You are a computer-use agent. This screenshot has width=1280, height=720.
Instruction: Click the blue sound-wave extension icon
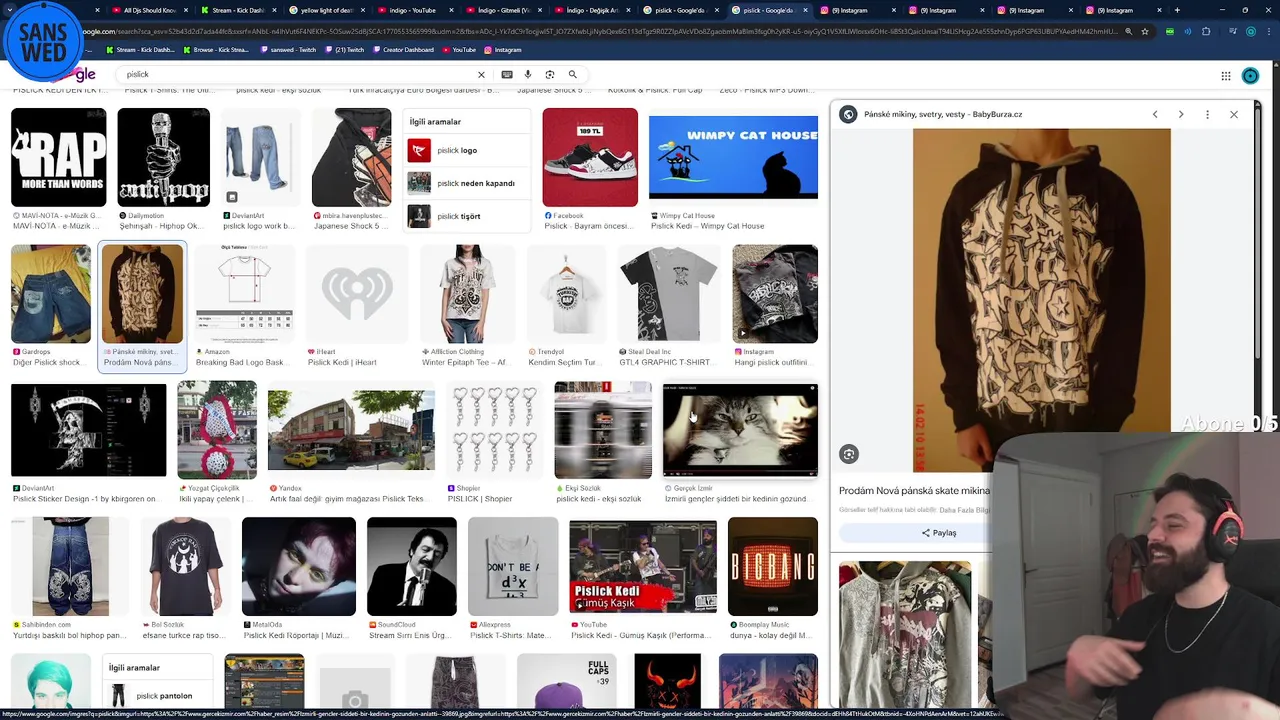point(1188,31)
